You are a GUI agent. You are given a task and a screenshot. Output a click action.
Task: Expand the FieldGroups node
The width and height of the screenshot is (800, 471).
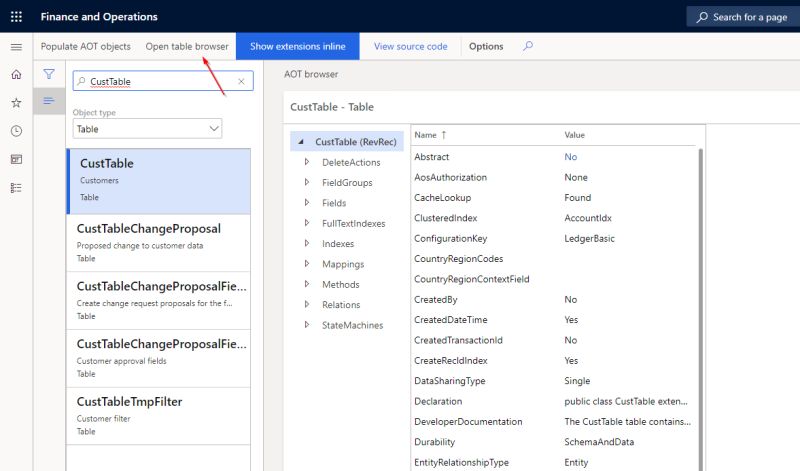point(307,182)
